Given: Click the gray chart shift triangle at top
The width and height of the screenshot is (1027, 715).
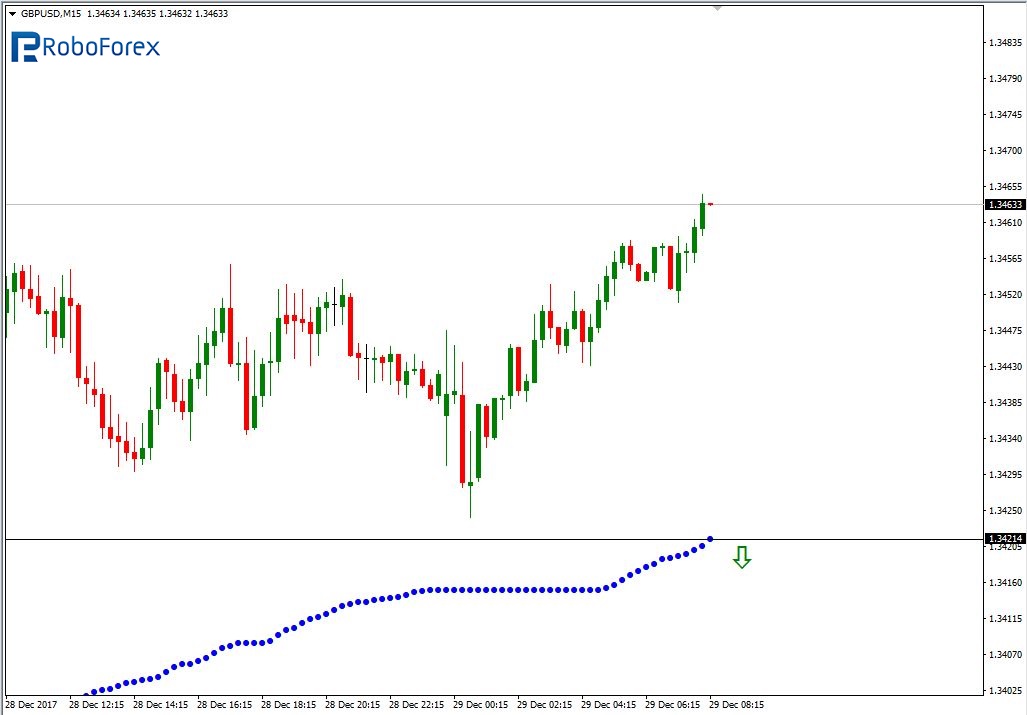Looking at the screenshot, I should point(716,8).
